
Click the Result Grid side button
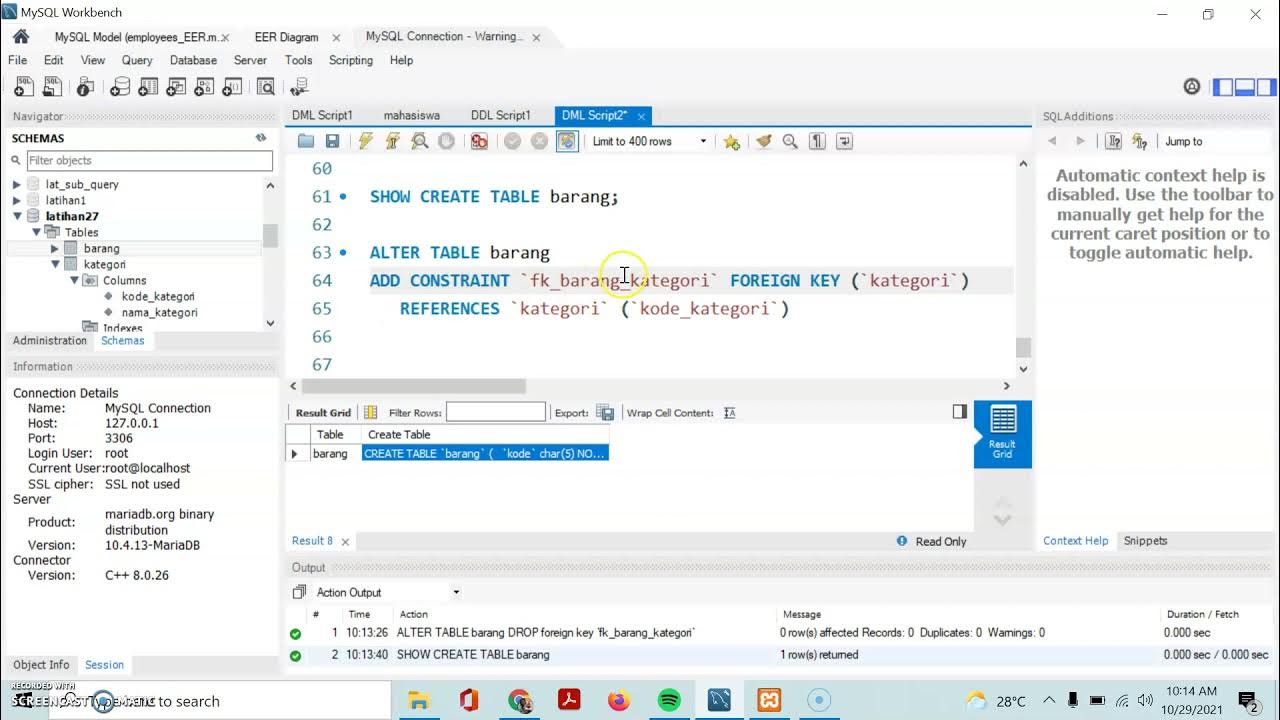pos(1002,434)
